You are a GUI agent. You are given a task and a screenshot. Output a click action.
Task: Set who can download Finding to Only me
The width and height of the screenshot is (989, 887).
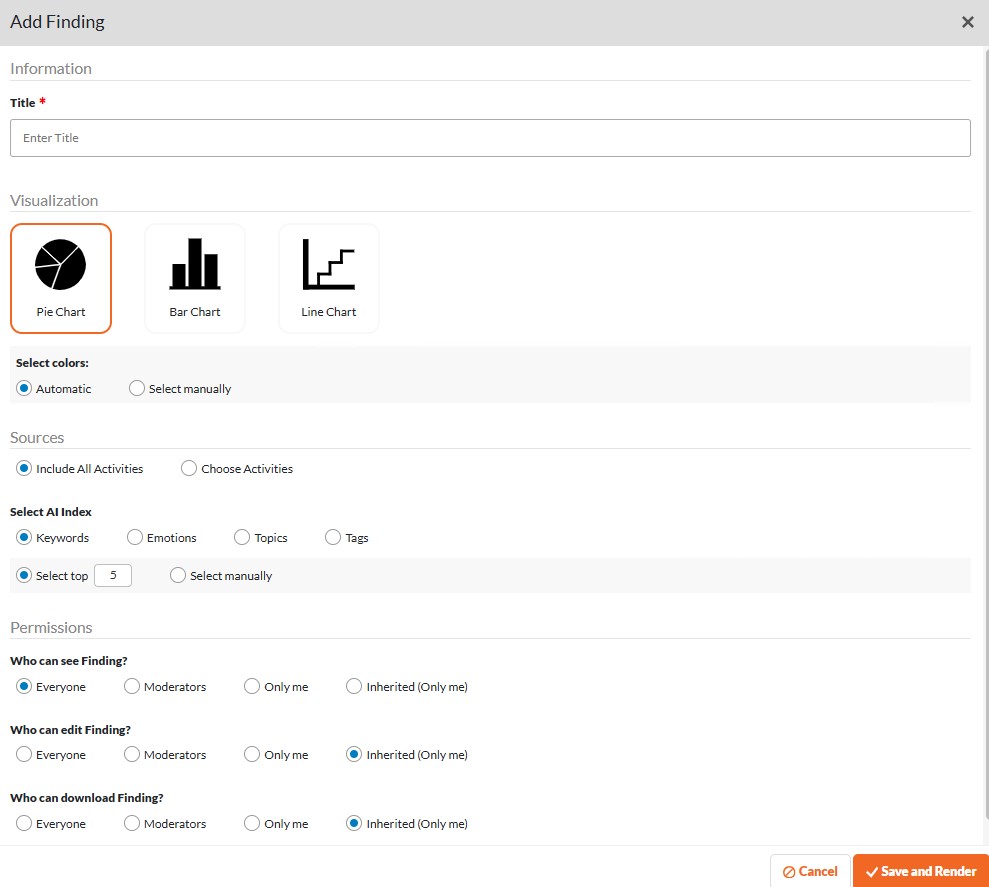pyautogui.click(x=252, y=823)
